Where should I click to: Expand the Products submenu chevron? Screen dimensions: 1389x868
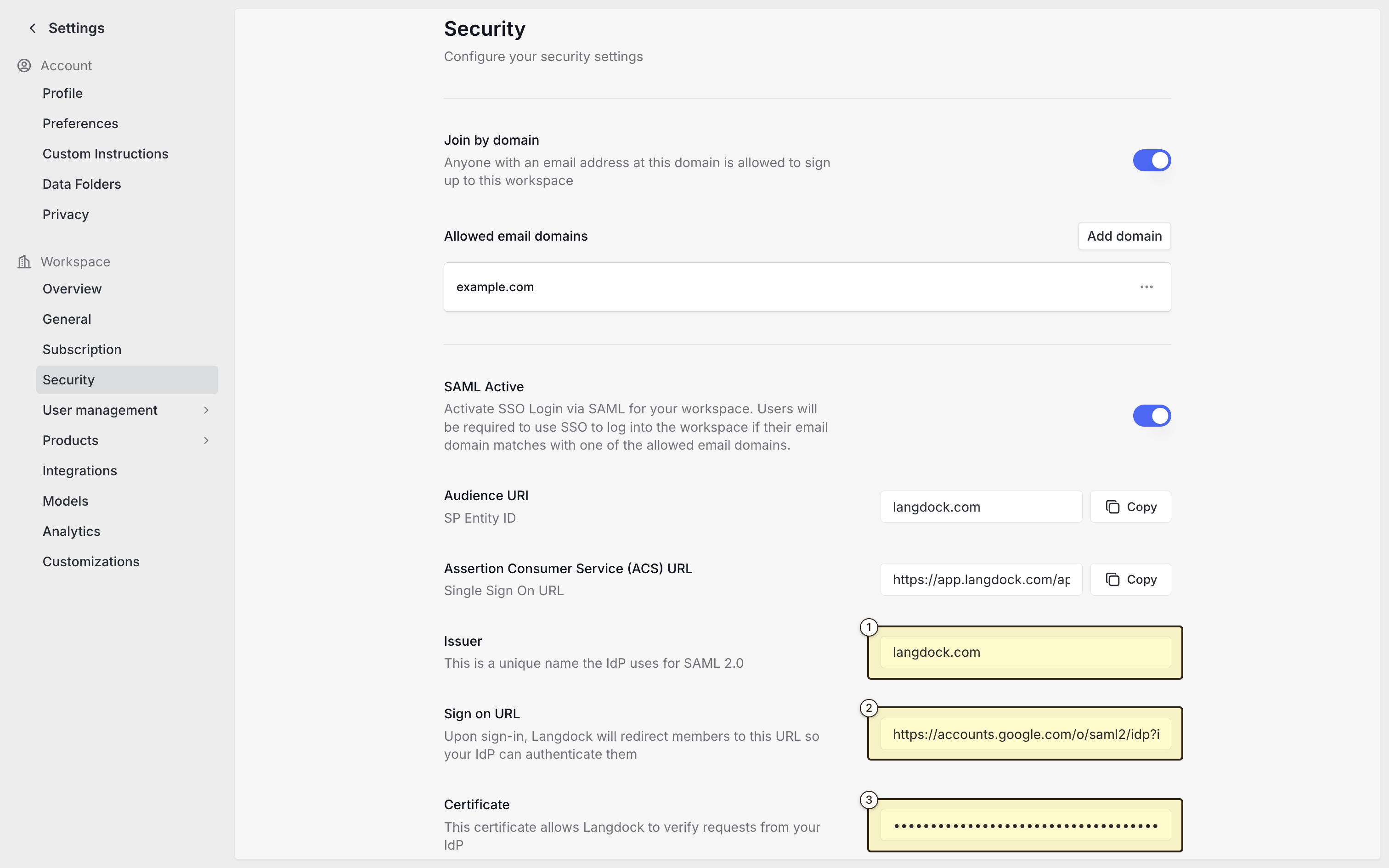click(206, 440)
